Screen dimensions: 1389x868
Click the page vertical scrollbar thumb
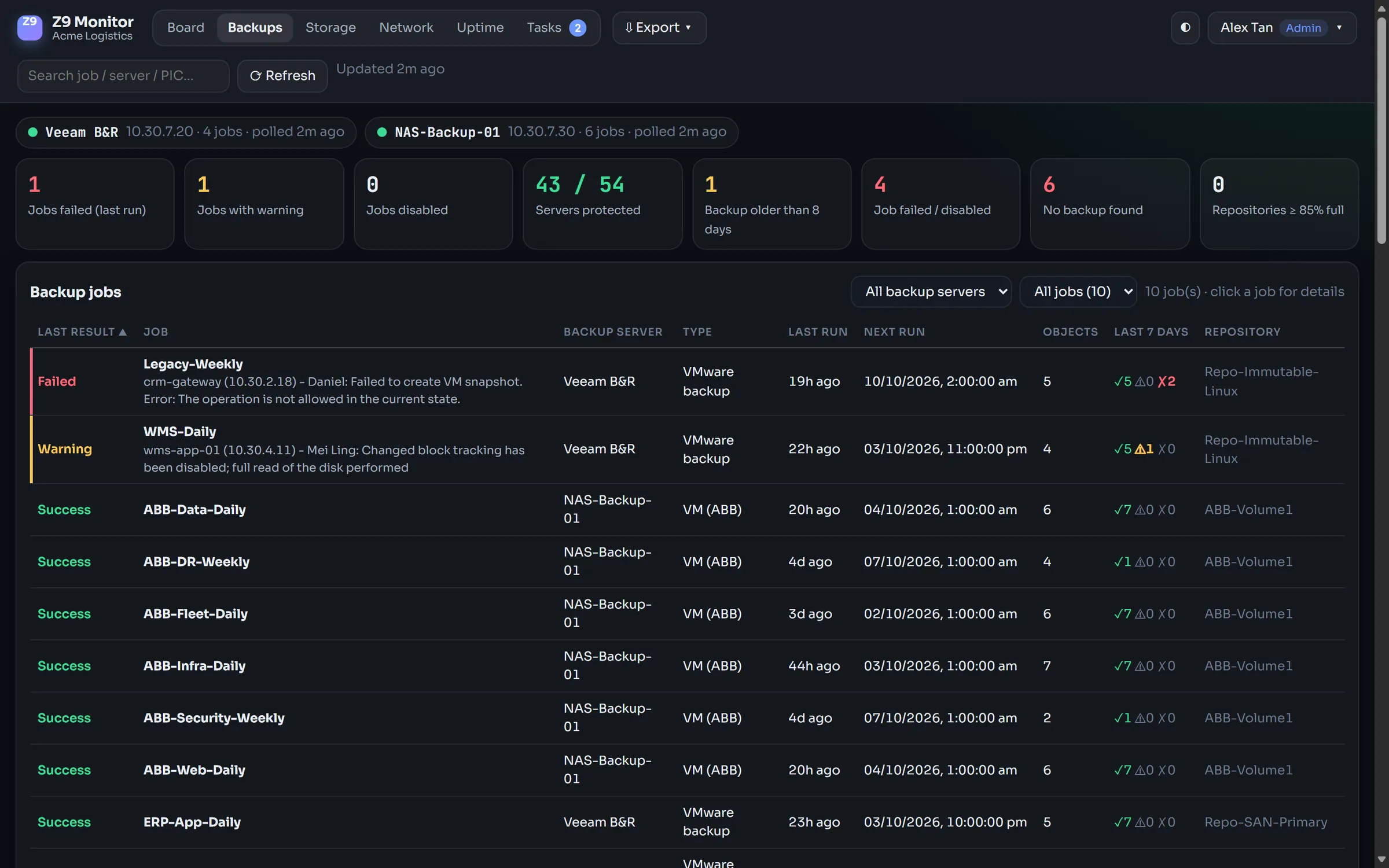(x=1381, y=130)
